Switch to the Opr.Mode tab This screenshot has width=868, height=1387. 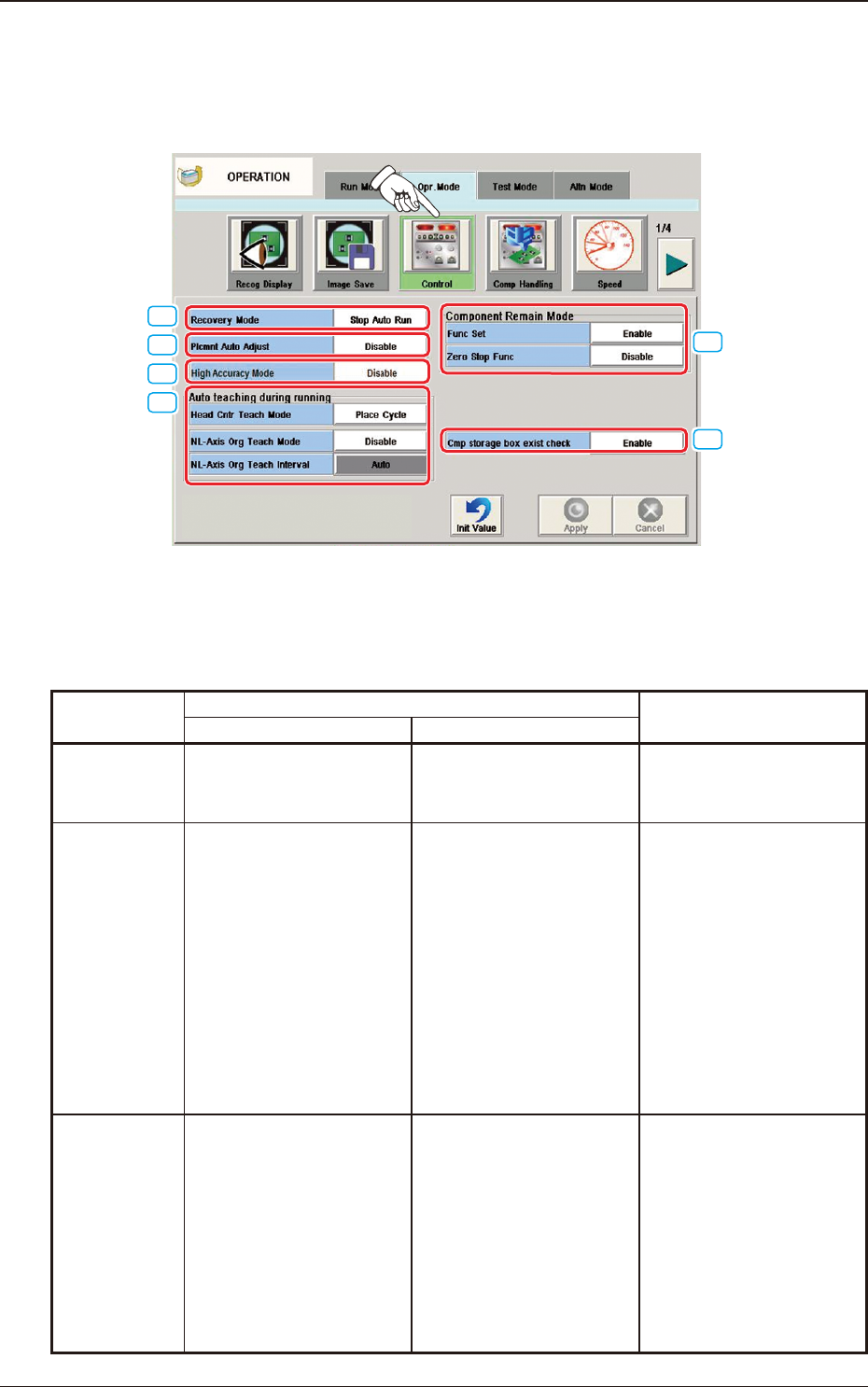tap(438, 185)
